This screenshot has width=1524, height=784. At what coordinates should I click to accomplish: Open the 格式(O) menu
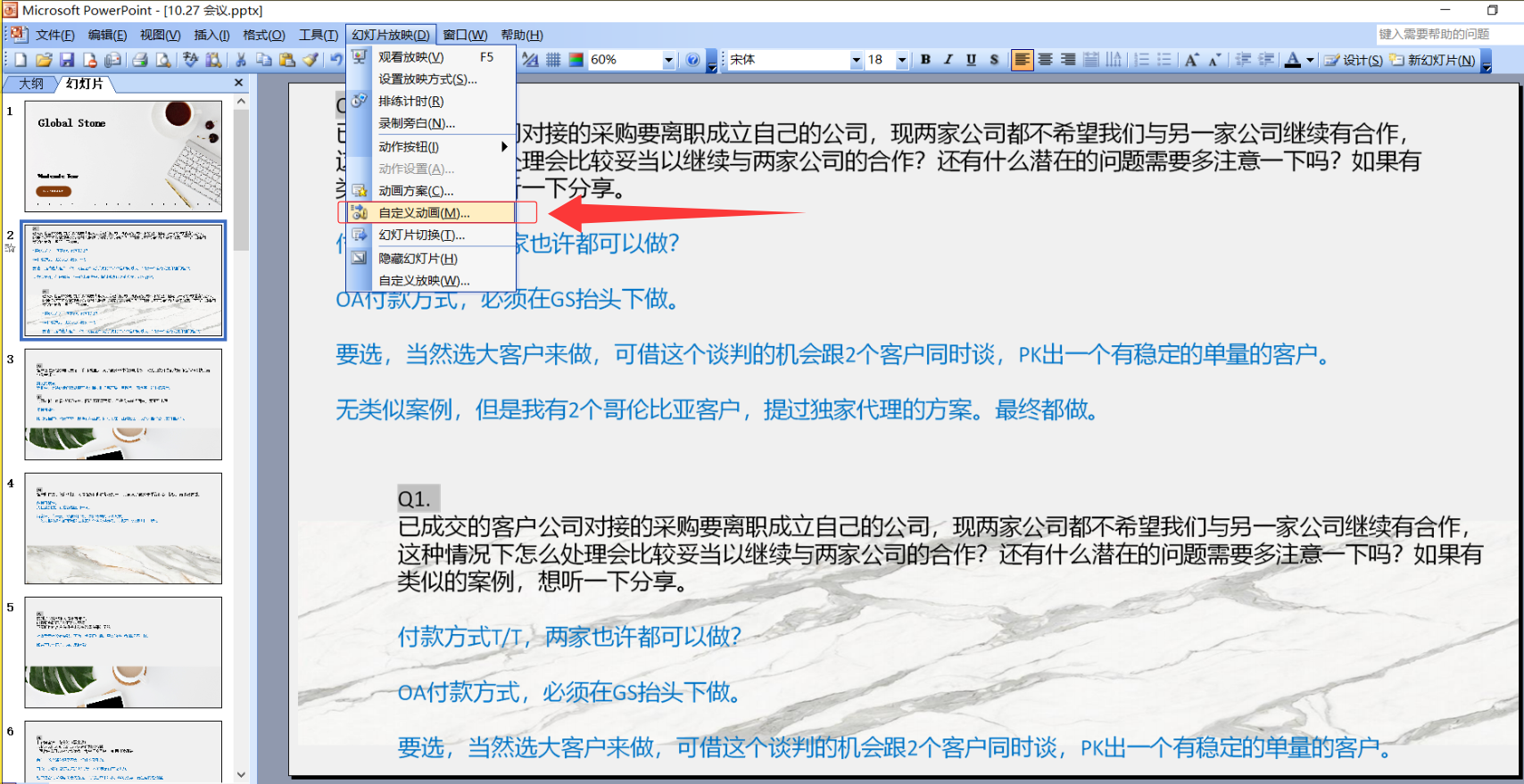tap(264, 35)
